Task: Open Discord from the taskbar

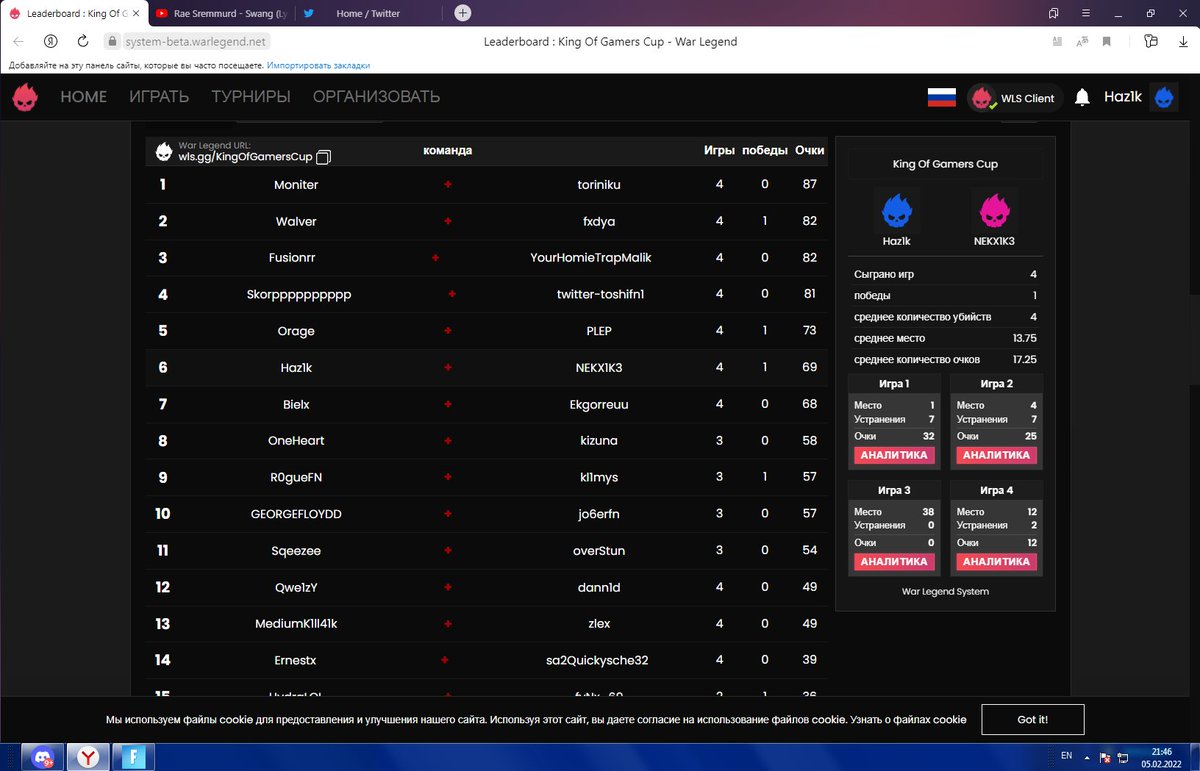Action: (x=41, y=755)
